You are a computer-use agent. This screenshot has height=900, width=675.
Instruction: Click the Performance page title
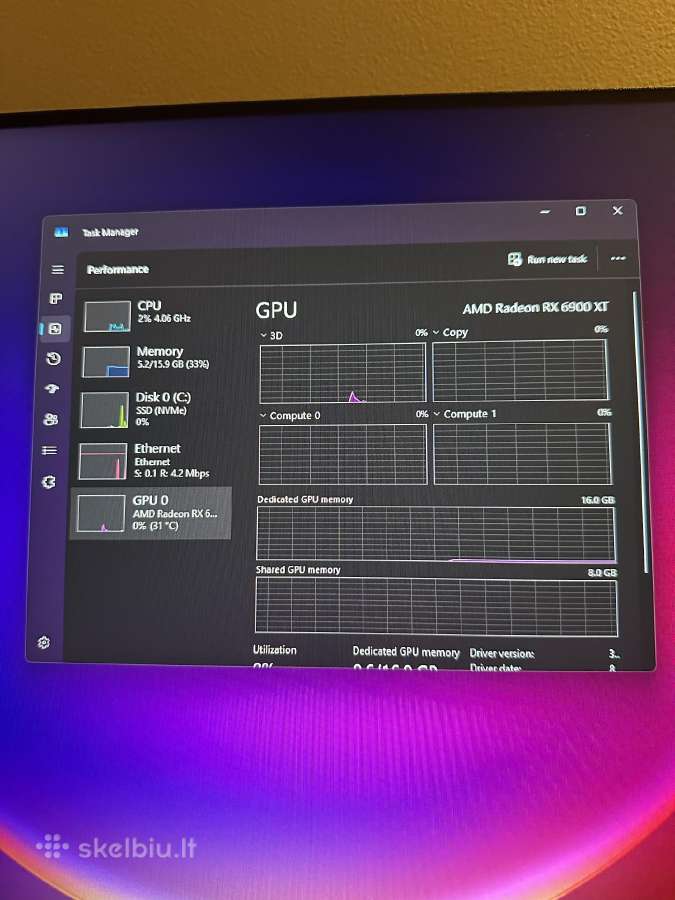point(118,269)
